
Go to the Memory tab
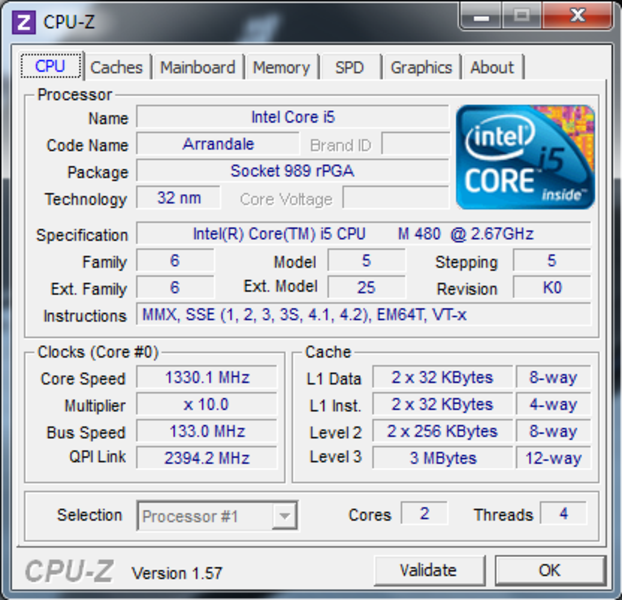click(281, 67)
